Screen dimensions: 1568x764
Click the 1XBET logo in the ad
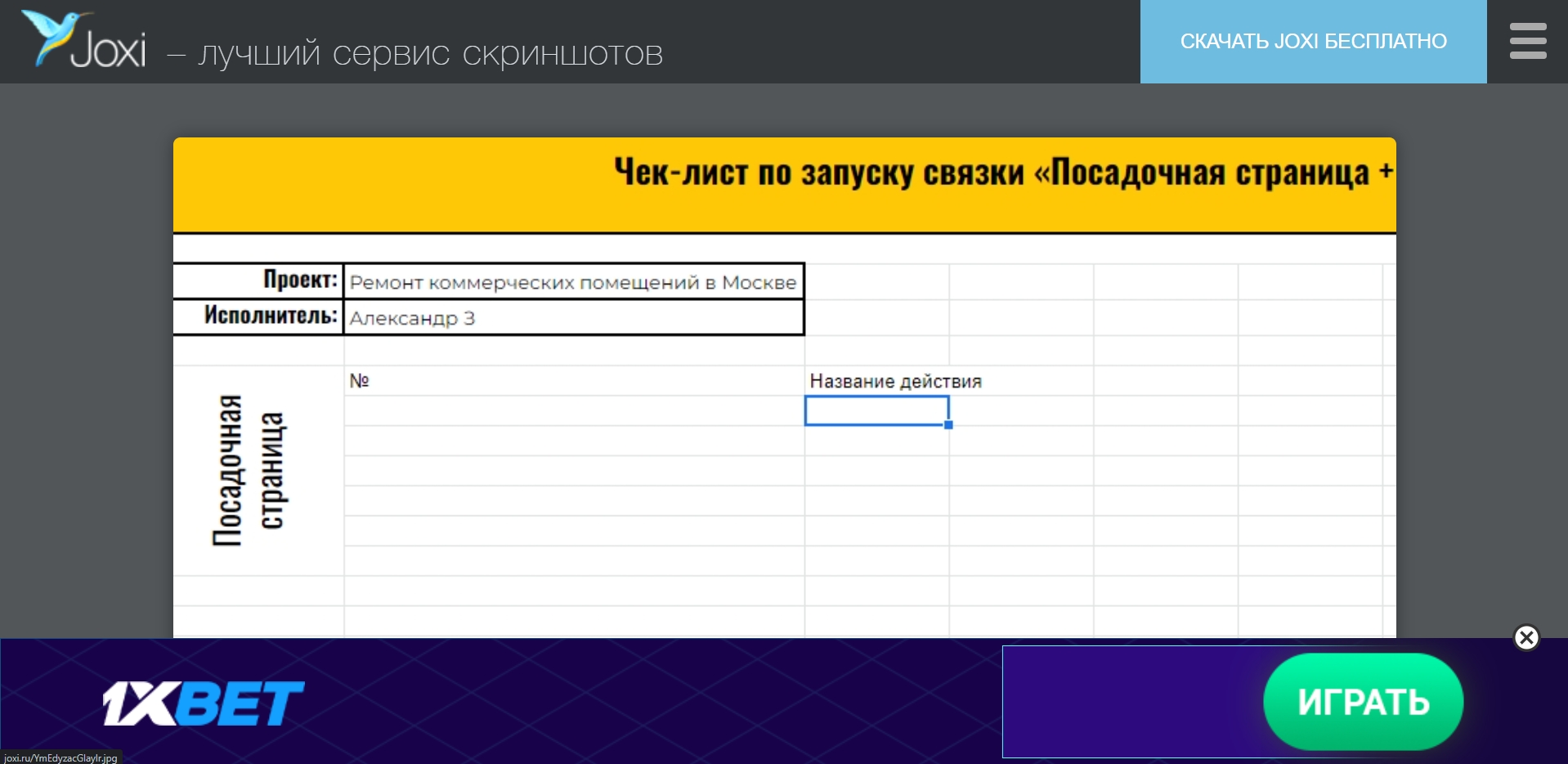[203, 703]
